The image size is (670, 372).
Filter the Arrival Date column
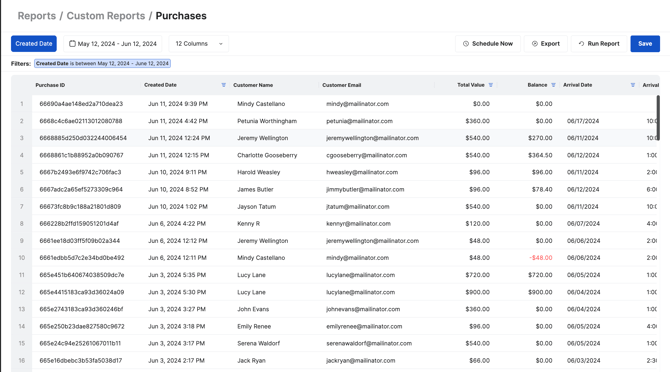[x=632, y=85]
